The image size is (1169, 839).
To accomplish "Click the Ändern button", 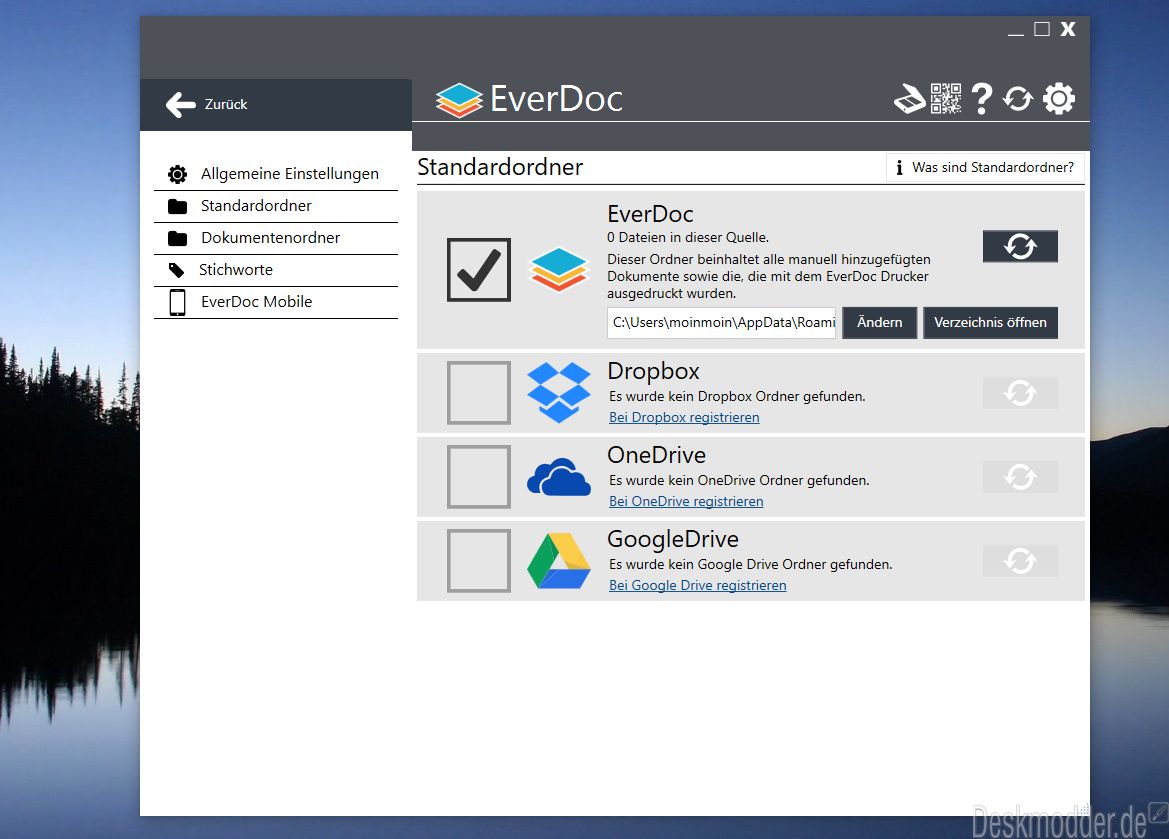I will (879, 322).
